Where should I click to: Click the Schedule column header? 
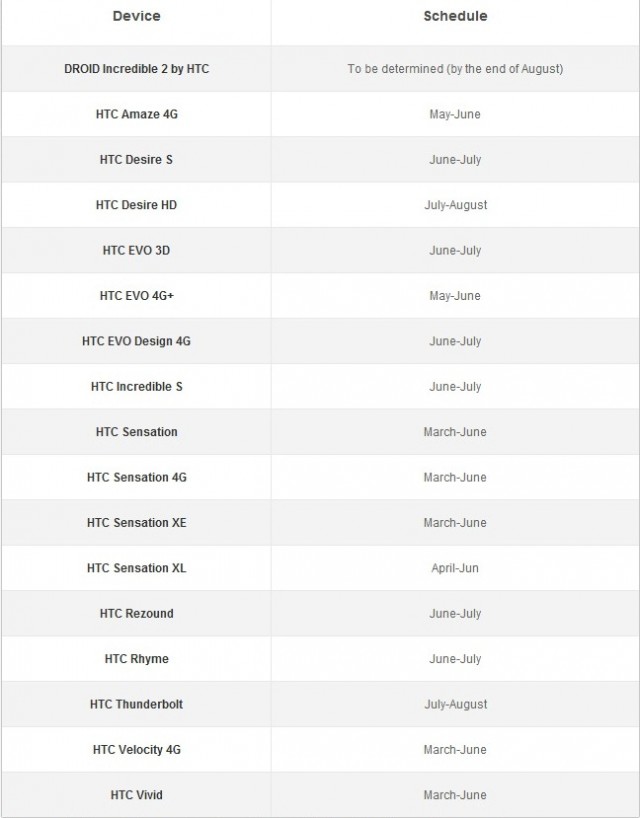(455, 16)
